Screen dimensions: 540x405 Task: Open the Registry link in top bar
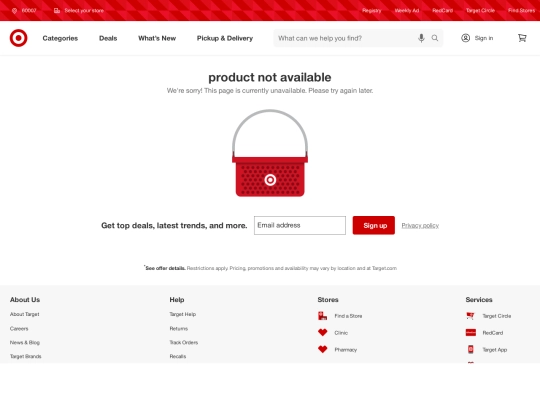(372, 11)
